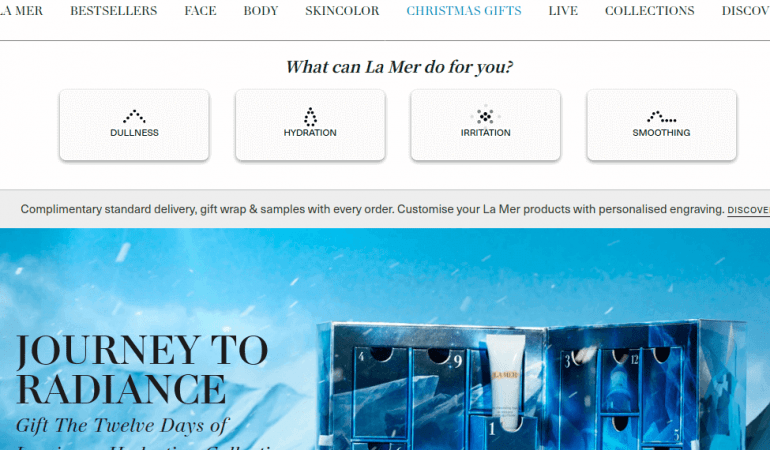Viewport: 770px width, 450px height.
Task: Choose the Irritation concern card
Action: pos(485,125)
